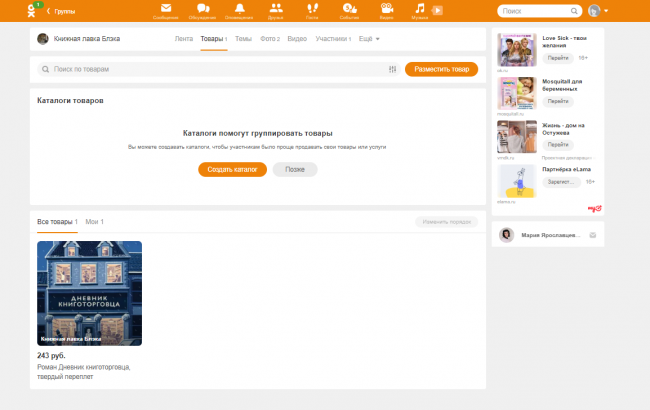Open Guests footprint icon
Screen dimensions: 650x410
pyautogui.click(x=313, y=10)
